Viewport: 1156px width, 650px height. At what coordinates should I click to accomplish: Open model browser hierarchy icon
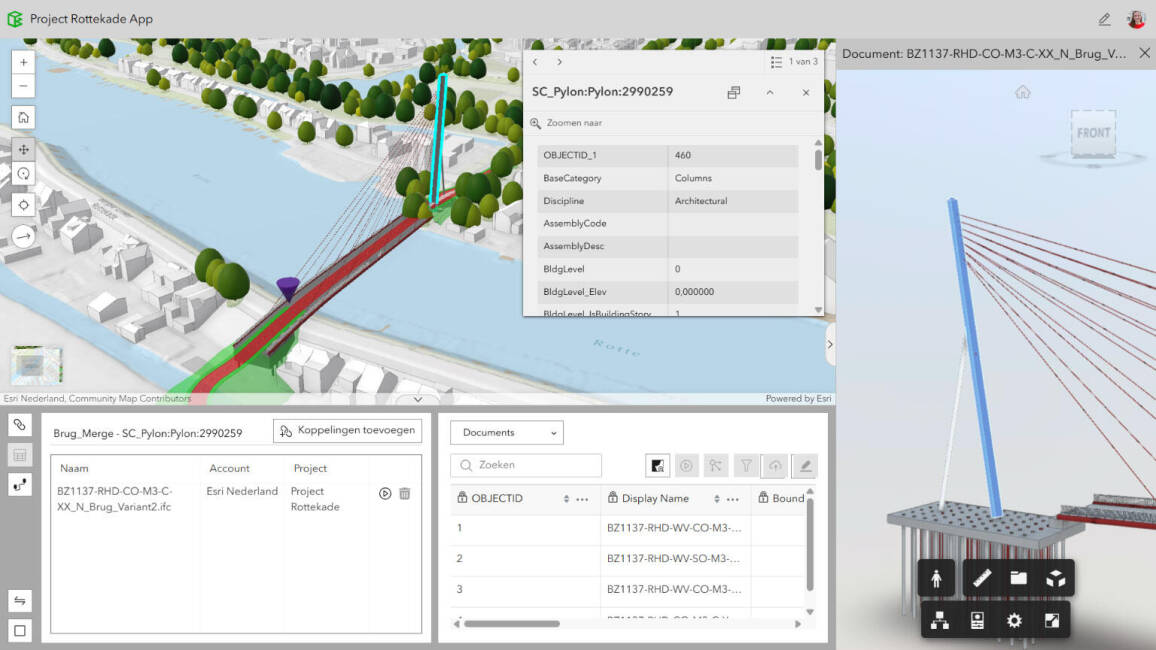point(939,621)
